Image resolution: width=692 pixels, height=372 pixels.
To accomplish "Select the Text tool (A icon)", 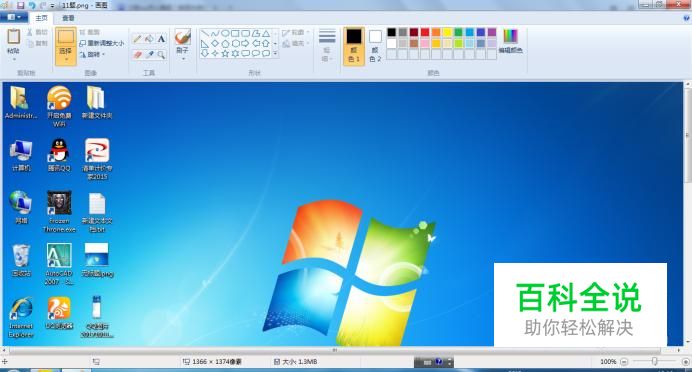I will pyautogui.click(x=161, y=39).
